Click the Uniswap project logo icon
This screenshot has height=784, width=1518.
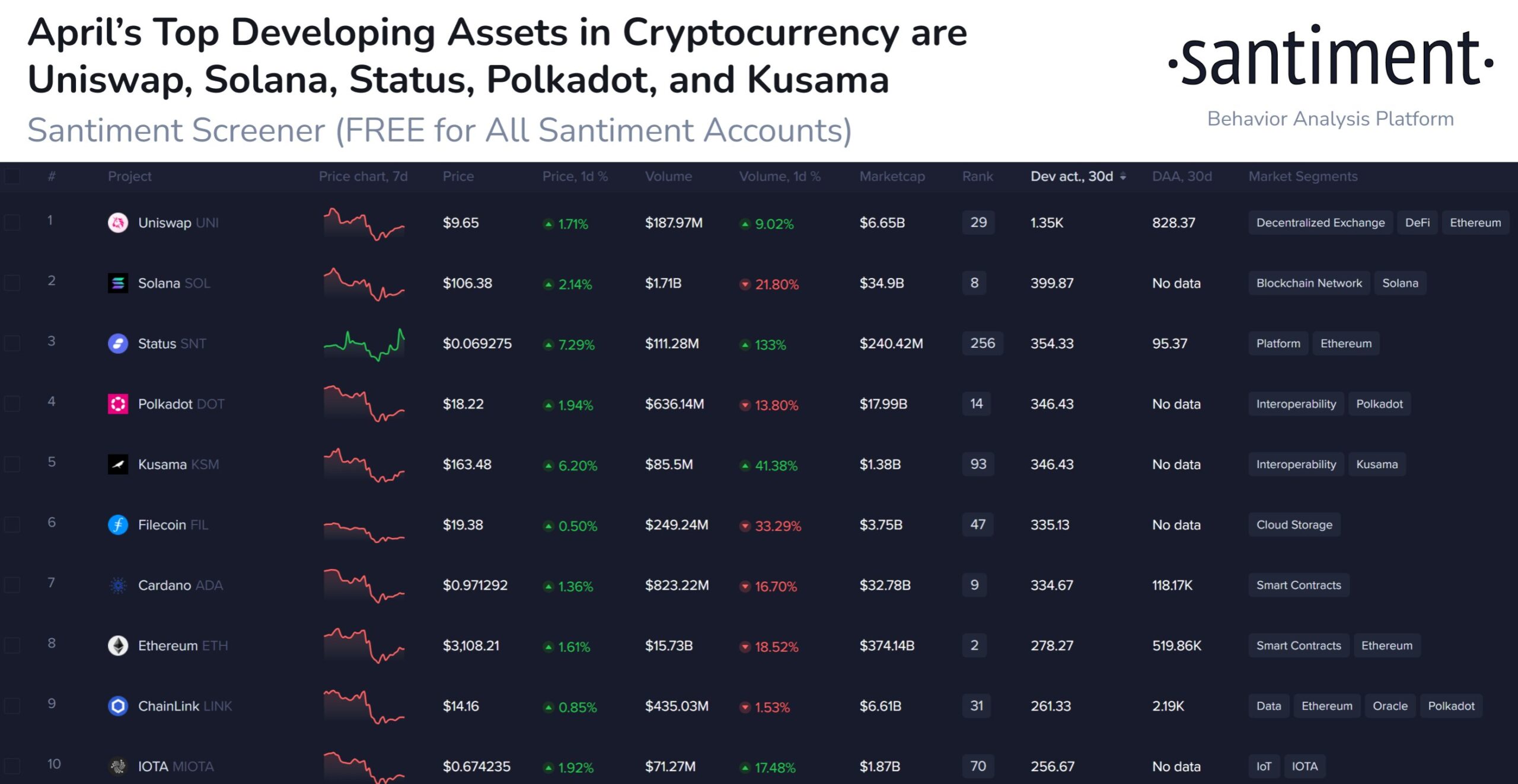click(118, 223)
